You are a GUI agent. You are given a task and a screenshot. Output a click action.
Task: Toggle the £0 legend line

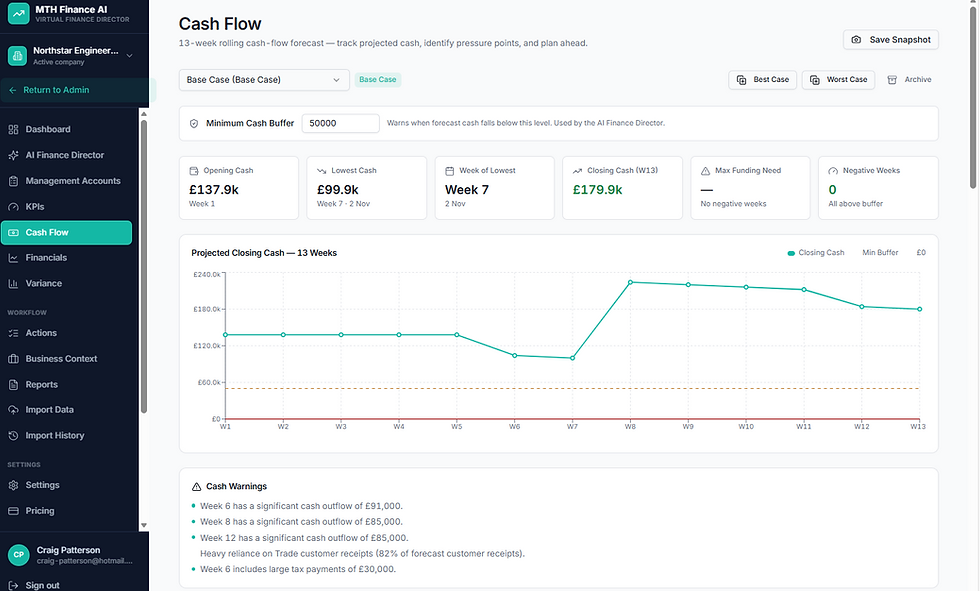click(x=921, y=253)
